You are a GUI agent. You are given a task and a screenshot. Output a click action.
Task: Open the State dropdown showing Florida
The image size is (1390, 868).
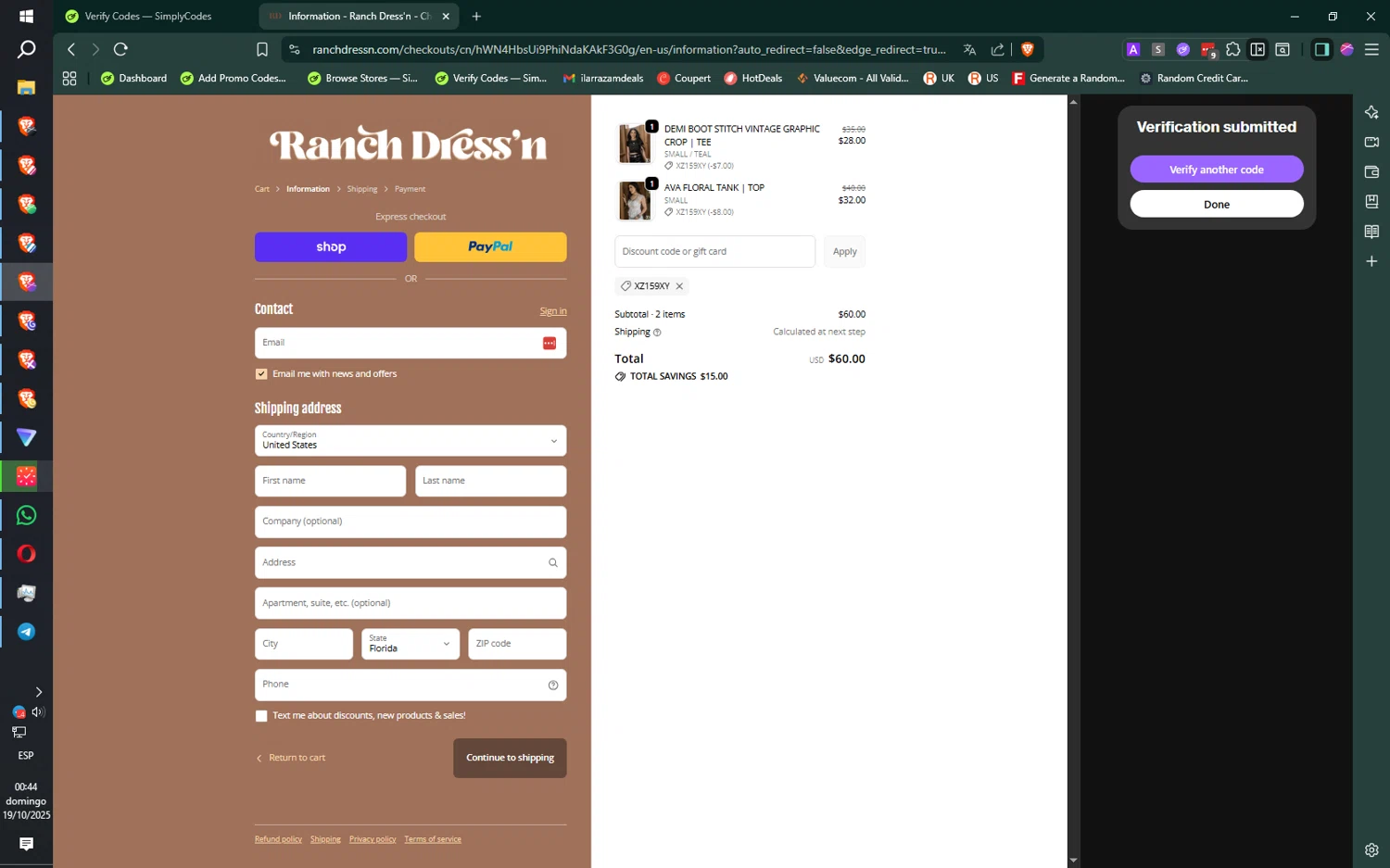click(x=411, y=644)
